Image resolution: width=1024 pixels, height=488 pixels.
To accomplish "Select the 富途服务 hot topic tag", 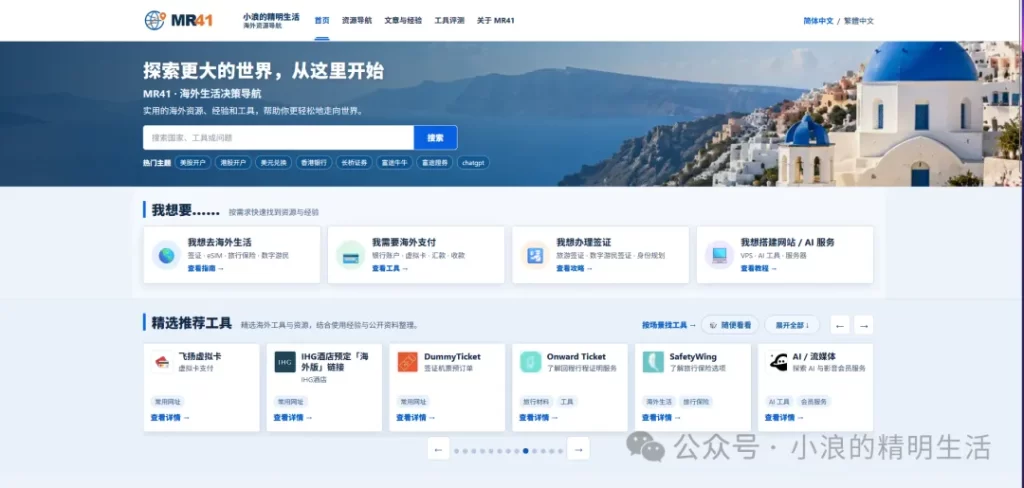I will [x=435, y=163].
